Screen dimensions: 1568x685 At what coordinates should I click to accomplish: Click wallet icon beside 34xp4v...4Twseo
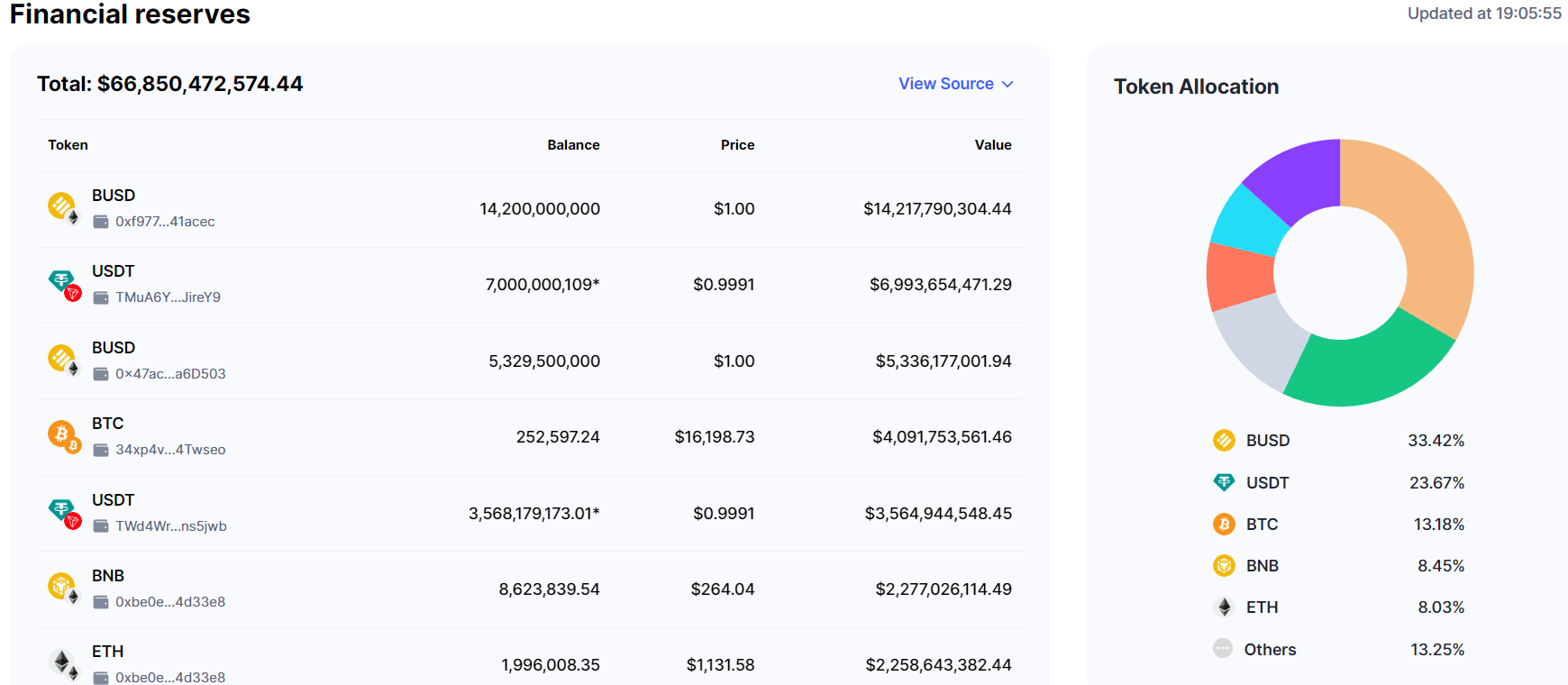pos(101,450)
